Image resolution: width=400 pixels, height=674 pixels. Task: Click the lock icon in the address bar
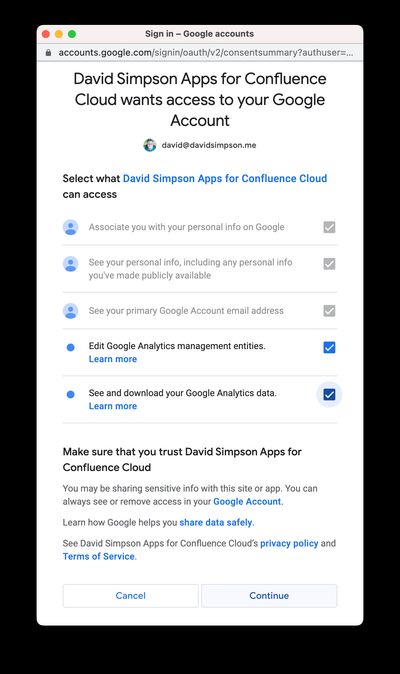49,53
